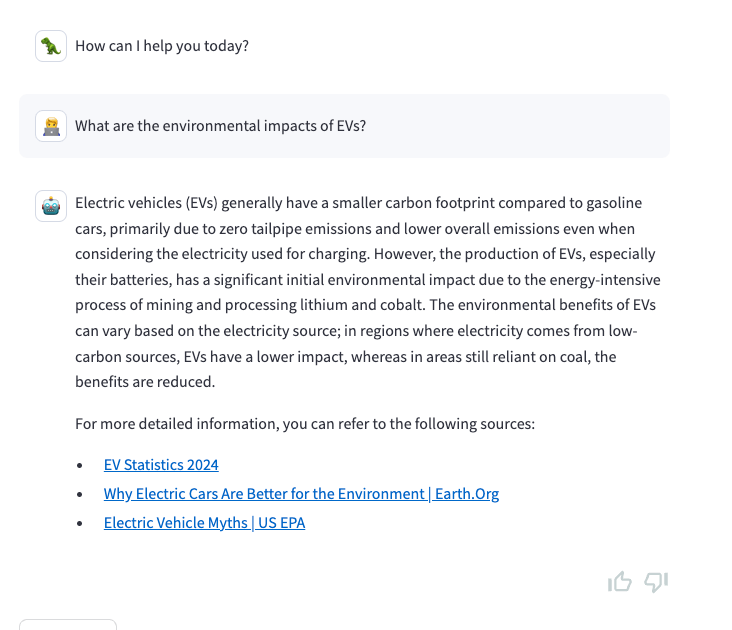
Task: Click the thumbs down feedback icon
Action: (x=656, y=582)
